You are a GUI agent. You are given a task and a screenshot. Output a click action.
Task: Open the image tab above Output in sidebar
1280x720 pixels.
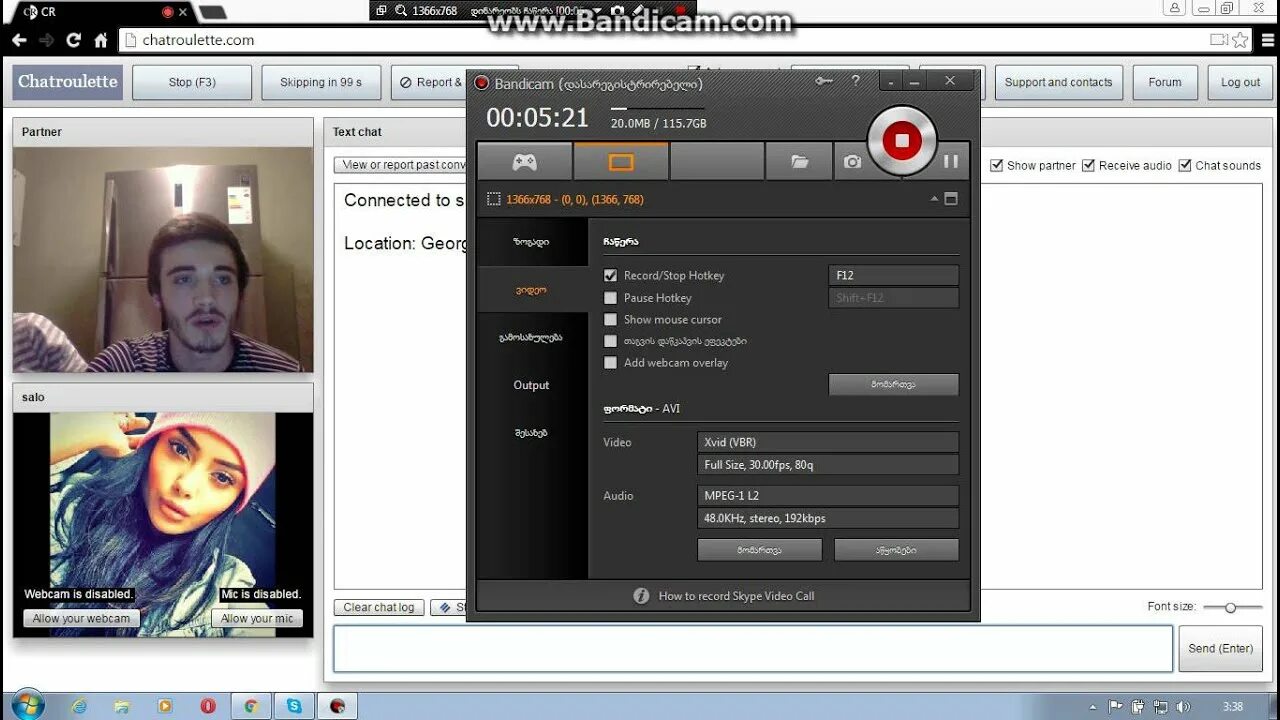point(531,337)
